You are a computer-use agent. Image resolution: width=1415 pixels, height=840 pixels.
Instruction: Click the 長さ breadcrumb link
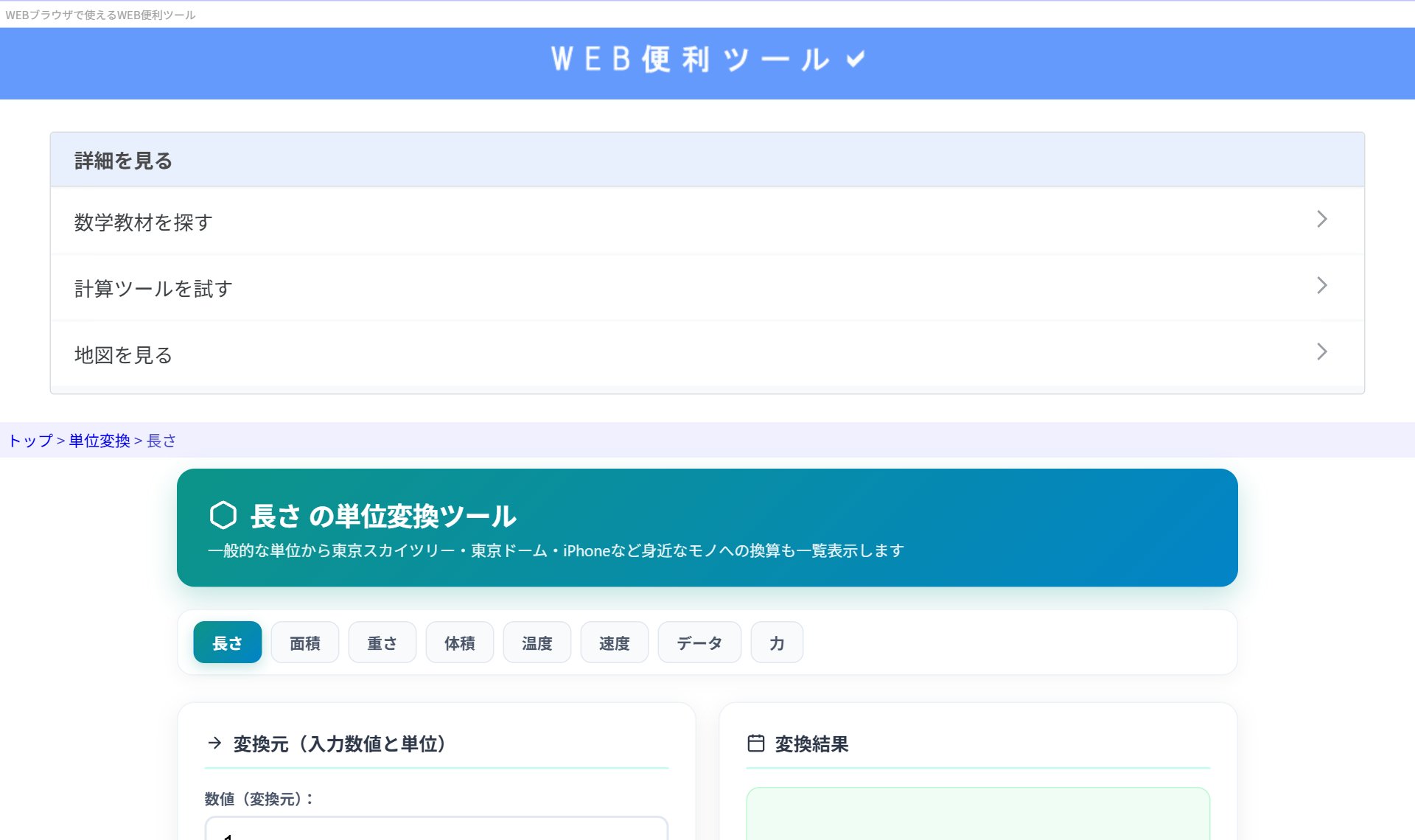pos(161,441)
